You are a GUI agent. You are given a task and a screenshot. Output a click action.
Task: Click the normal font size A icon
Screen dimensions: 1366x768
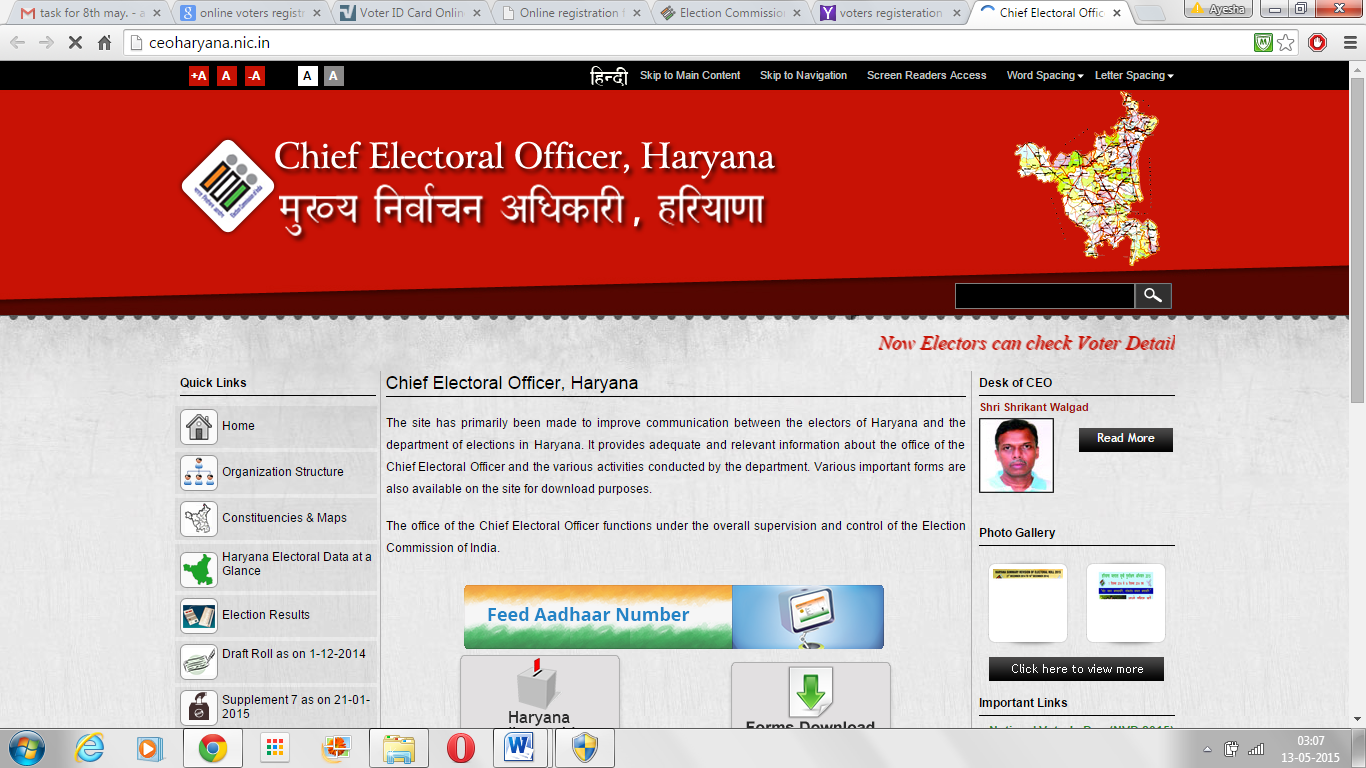pos(227,76)
